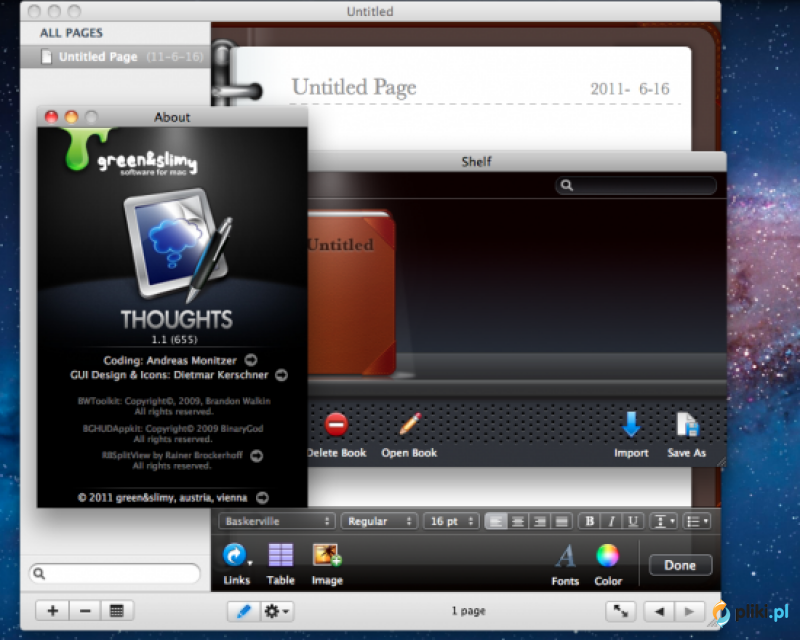Center align text
The width and height of the screenshot is (800, 640).
[x=518, y=521]
